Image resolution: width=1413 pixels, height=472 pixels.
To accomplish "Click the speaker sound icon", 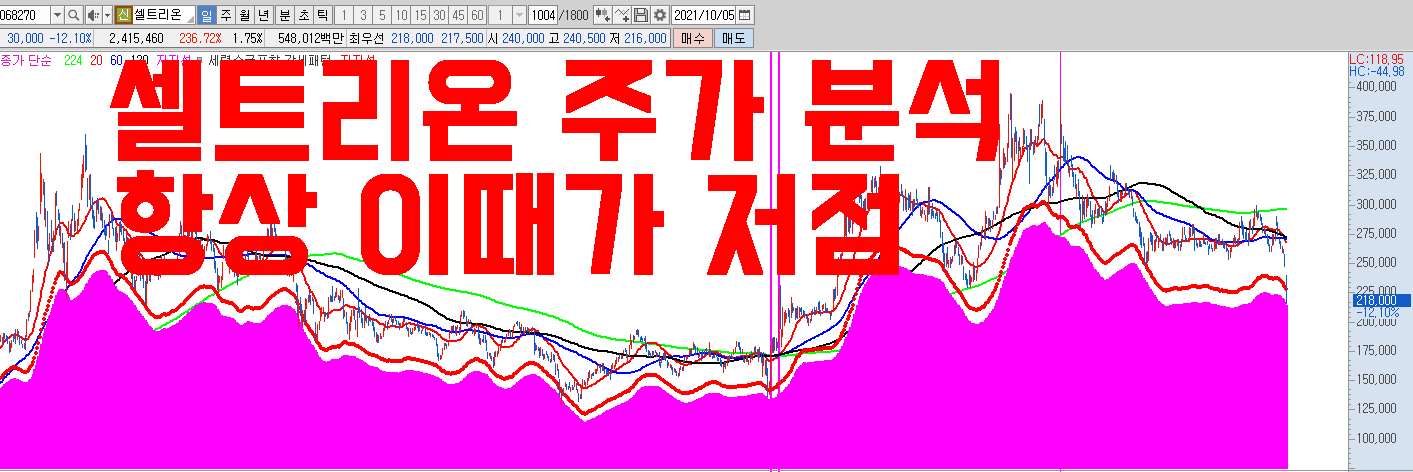I will tap(94, 15).
